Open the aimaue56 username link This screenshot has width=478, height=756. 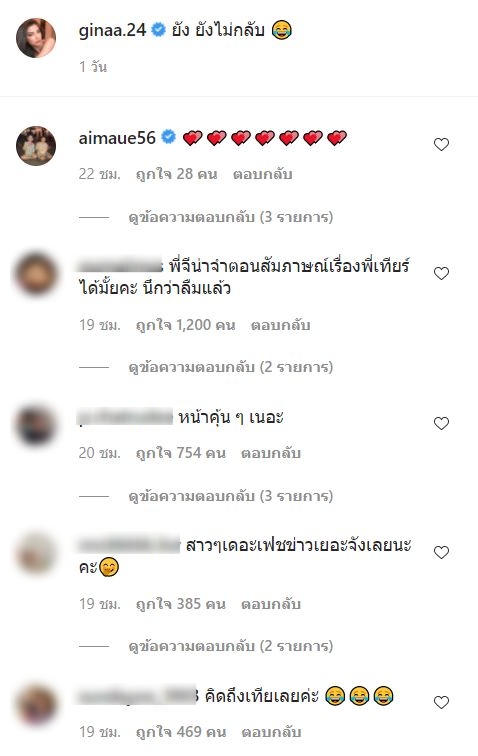[117, 138]
